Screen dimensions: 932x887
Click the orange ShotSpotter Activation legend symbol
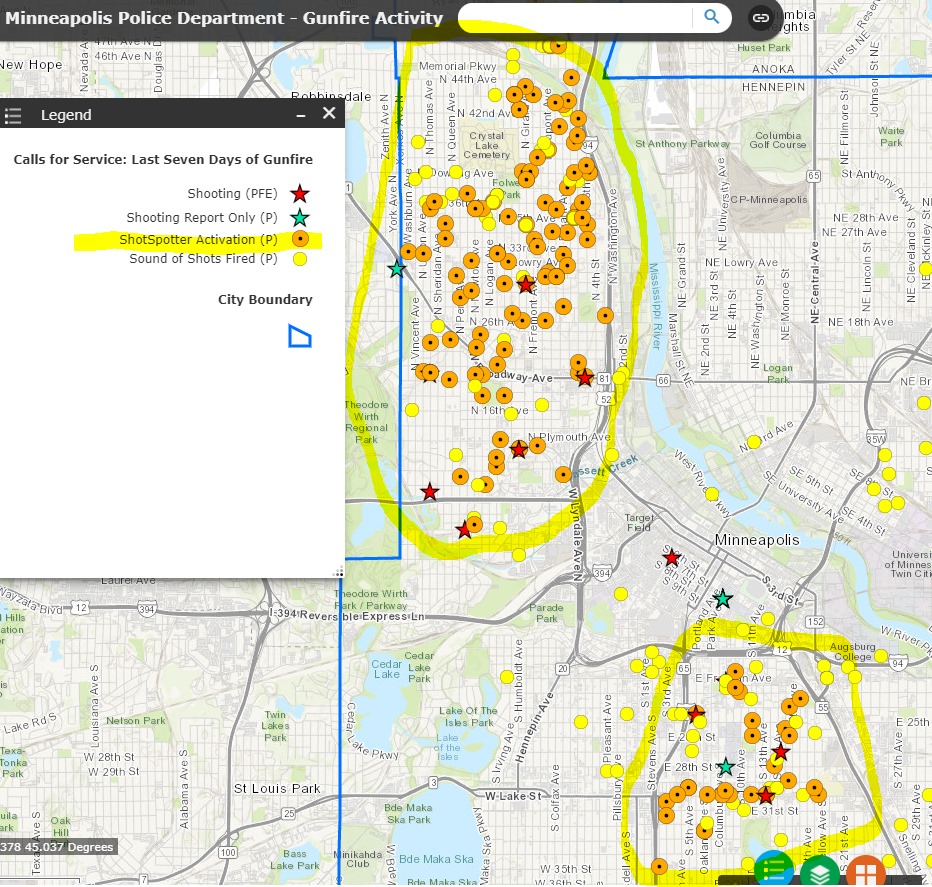click(300, 239)
